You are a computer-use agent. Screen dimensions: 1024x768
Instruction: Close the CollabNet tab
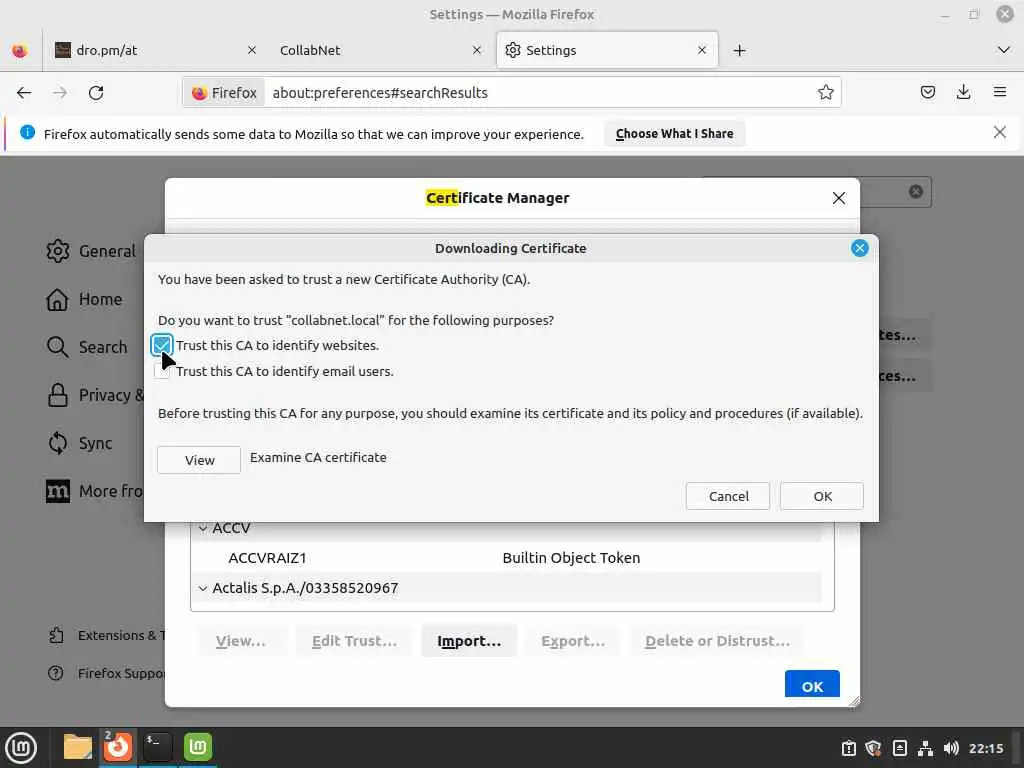[x=477, y=50]
